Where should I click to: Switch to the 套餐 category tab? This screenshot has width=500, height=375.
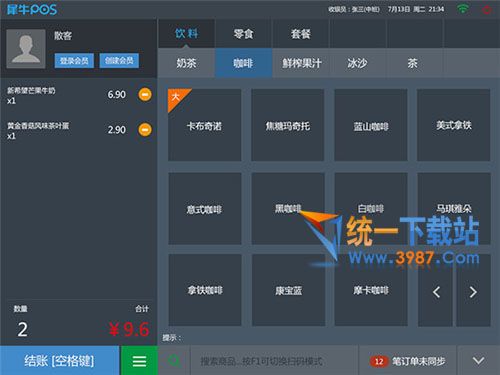(301, 34)
